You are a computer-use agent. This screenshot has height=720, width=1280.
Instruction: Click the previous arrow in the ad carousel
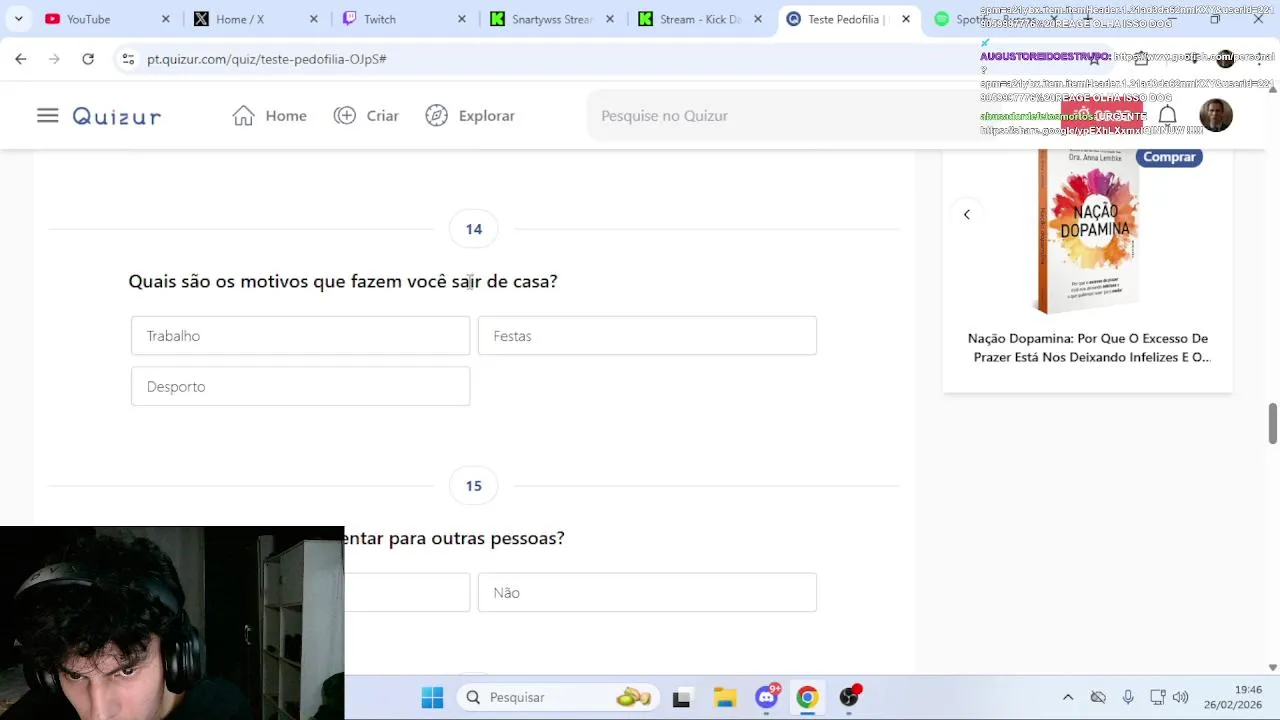(966, 214)
